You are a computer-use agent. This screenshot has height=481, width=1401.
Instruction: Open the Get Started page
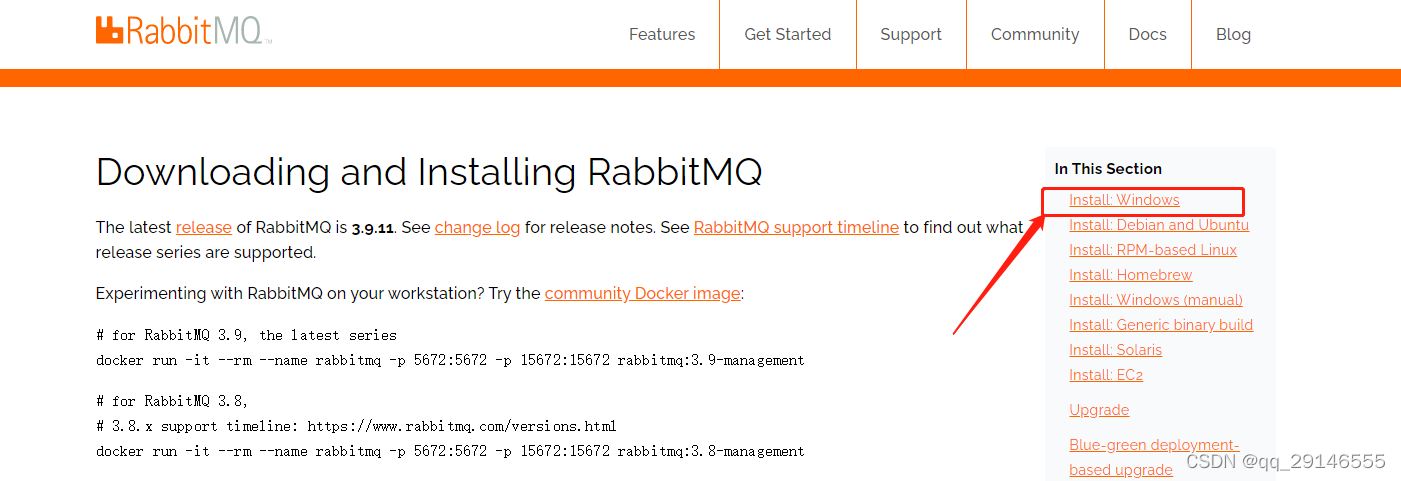787,34
